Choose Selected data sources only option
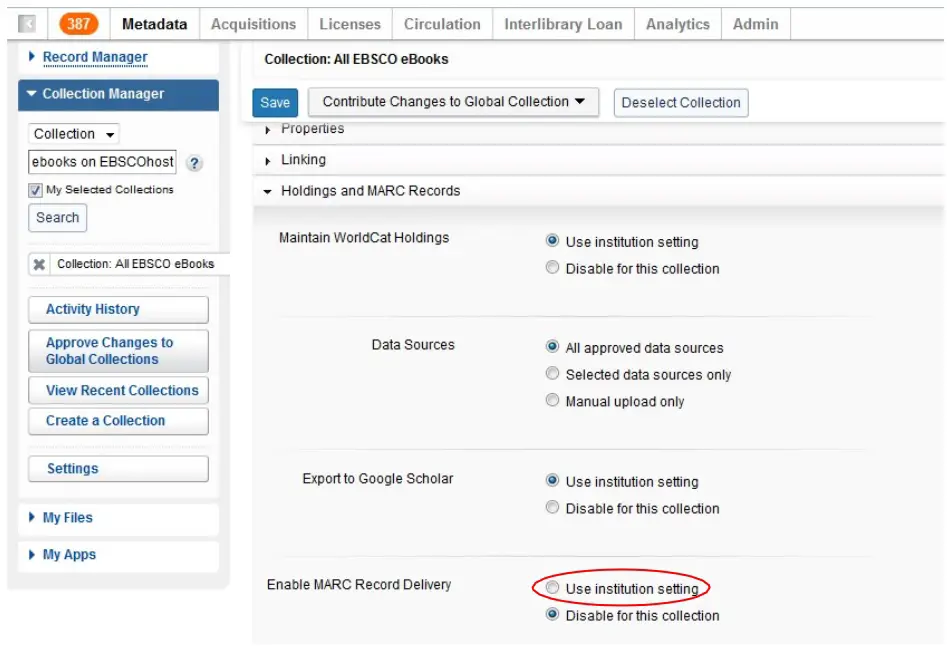This screenshot has width=947, height=650. pyautogui.click(x=553, y=374)
